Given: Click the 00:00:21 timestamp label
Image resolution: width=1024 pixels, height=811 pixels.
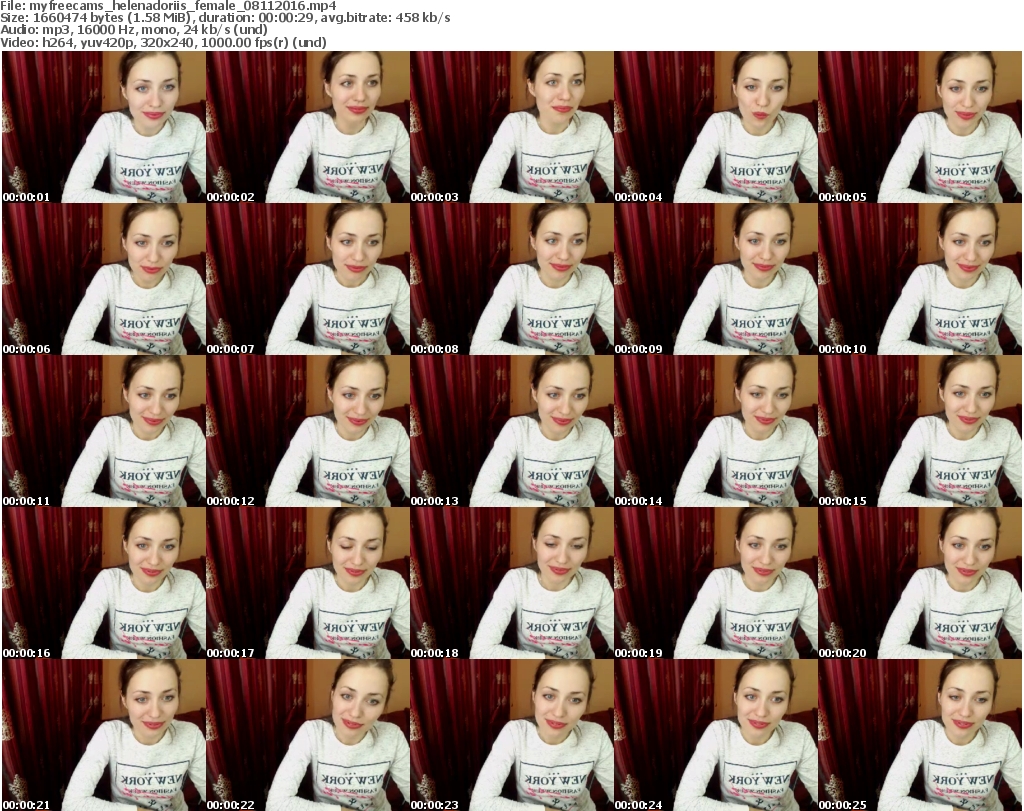Looking at the screenshot, I should click(x=27, y=805).
